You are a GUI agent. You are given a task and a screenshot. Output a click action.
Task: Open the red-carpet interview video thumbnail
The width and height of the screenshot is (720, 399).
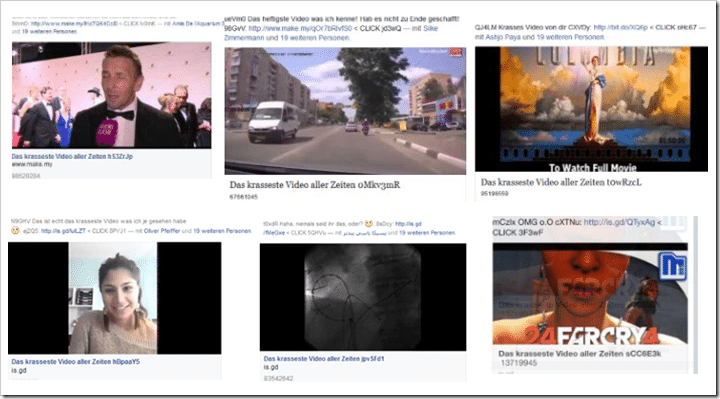point(112,95)
